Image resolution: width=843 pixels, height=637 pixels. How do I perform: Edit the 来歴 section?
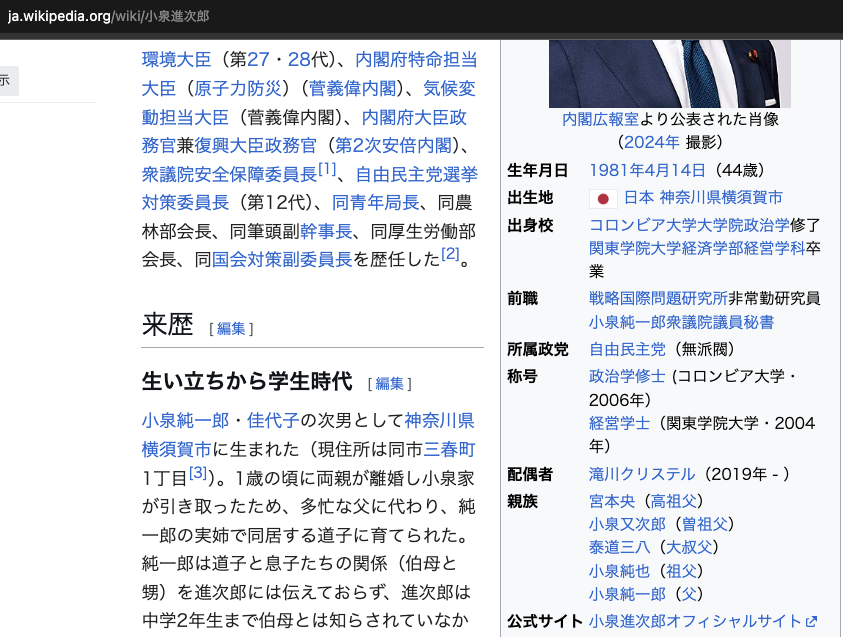tap(231, 328)
